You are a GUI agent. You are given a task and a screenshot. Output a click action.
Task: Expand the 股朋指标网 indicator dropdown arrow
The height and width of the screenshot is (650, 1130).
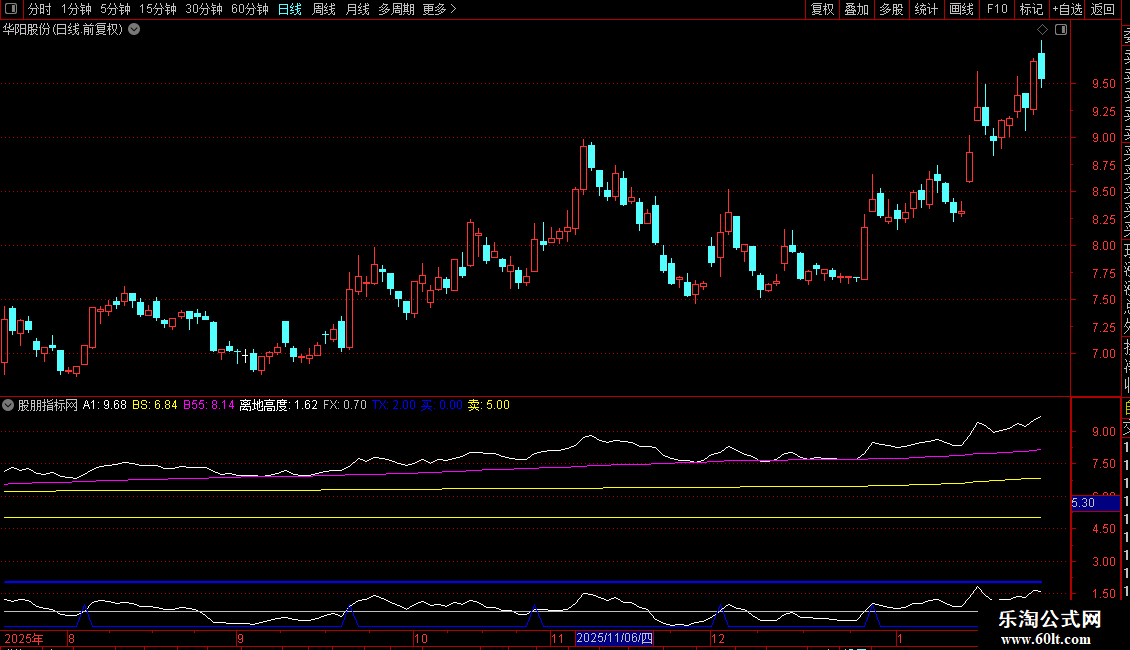[9, 405]
